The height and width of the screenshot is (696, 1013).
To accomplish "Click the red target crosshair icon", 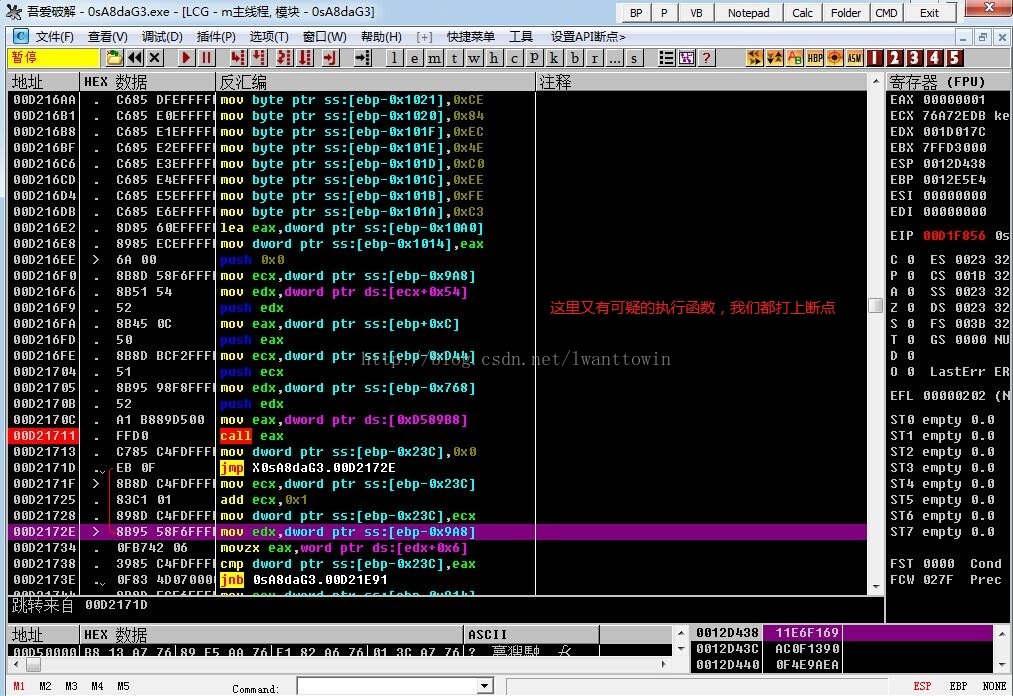I will click(x=835, y=58).
